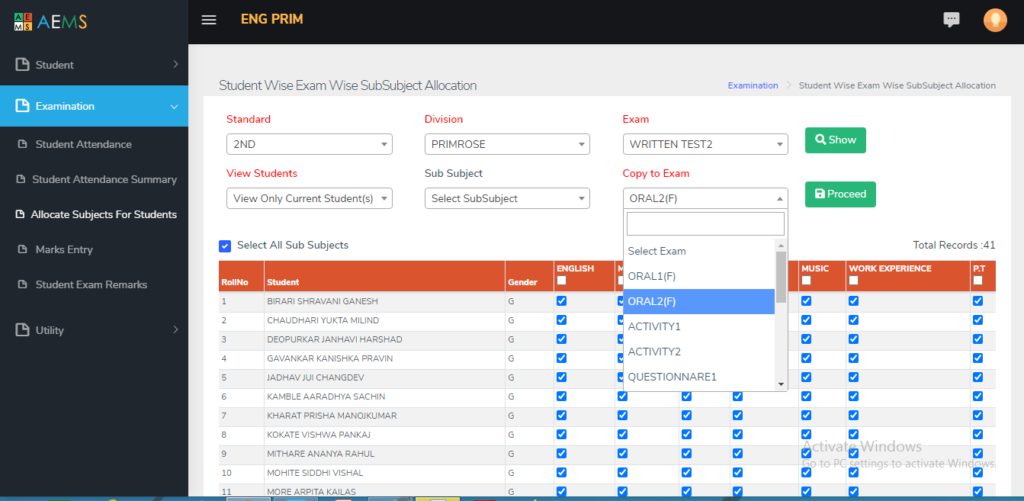Open the chat messages icon
Viewport: 1024px width, 501px height.
point(952,20)
